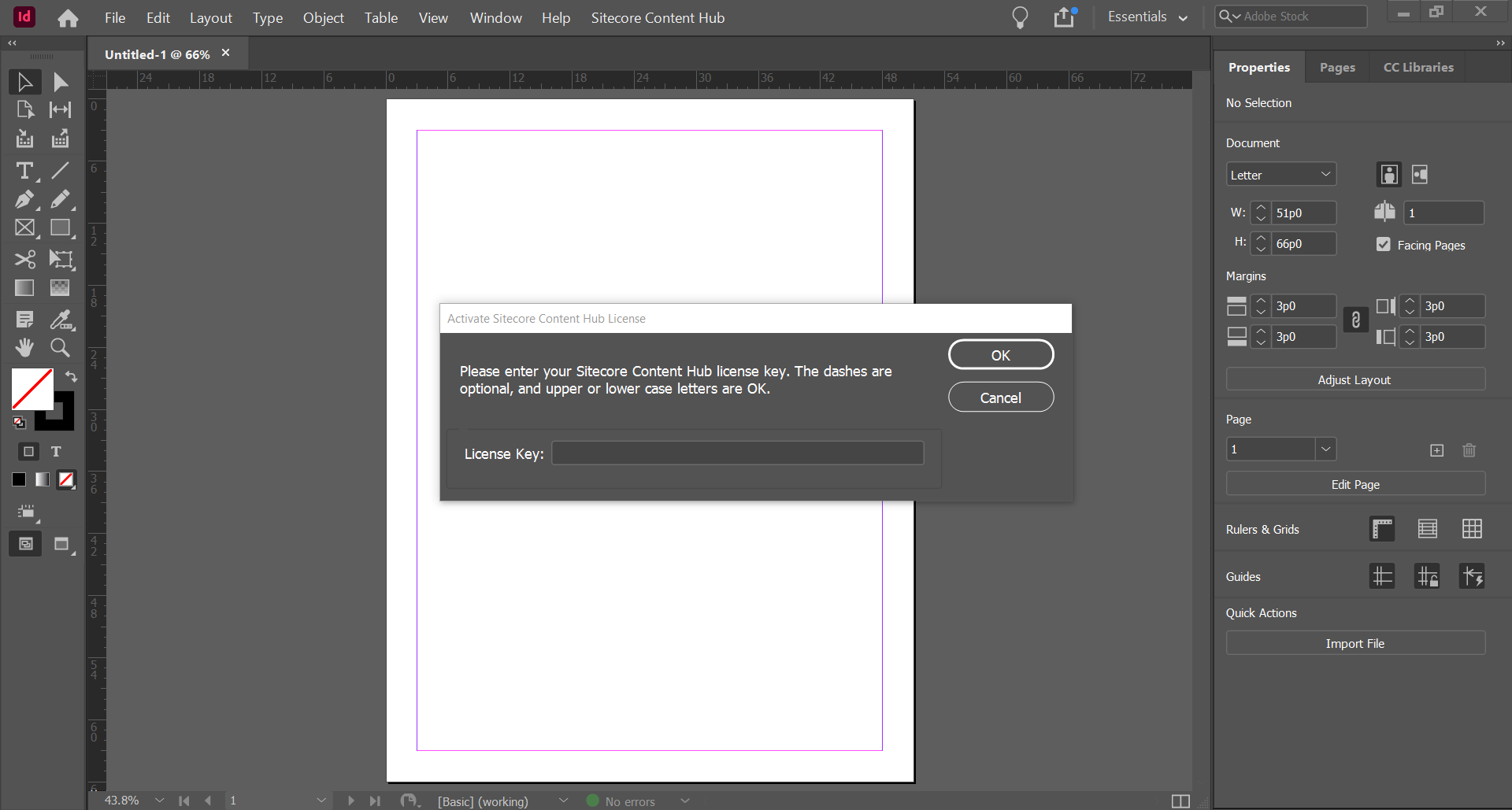This screenshot has width=1512, height=810.
Task: Open the Essentials workspace dropdown
Action: (x=1147, y=17)
